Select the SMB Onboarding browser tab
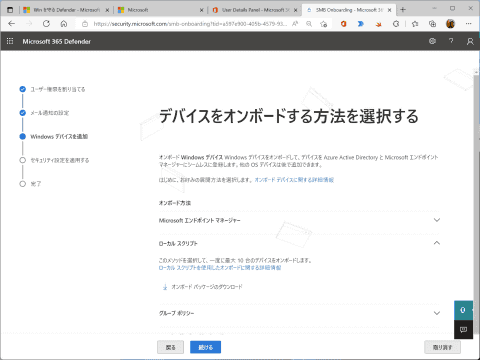 (x=348, y=10)
